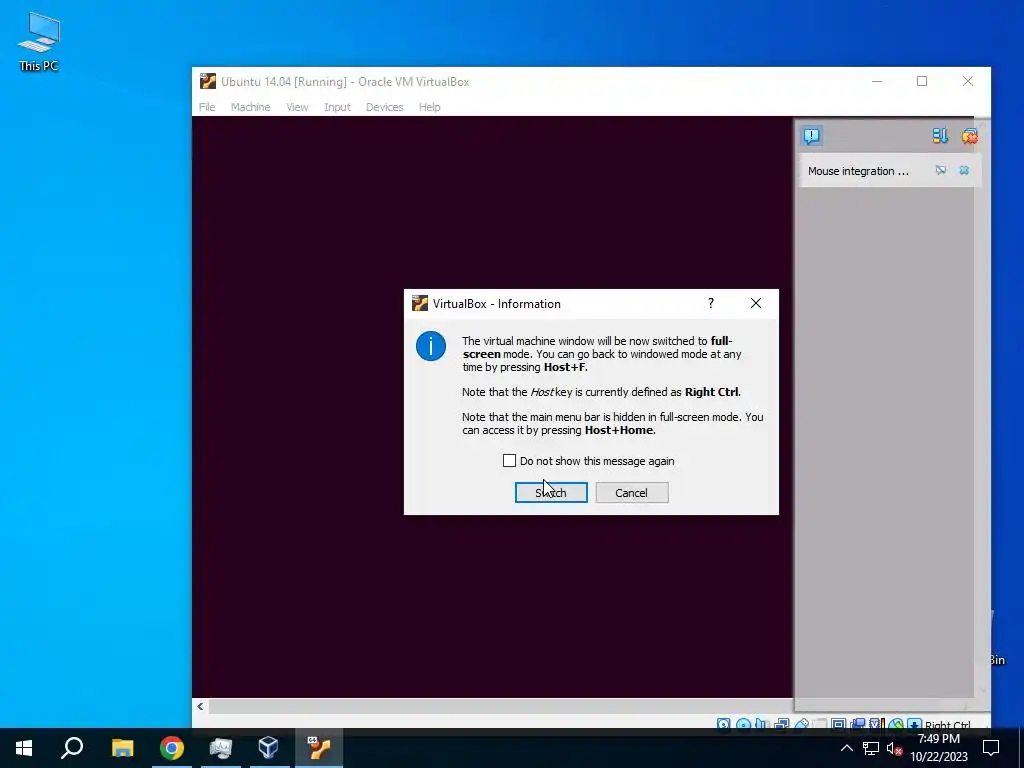This screenshot has height=768, width=1024.
Task: Click the mouse integration status bar icon
Action: coord(897,724)
